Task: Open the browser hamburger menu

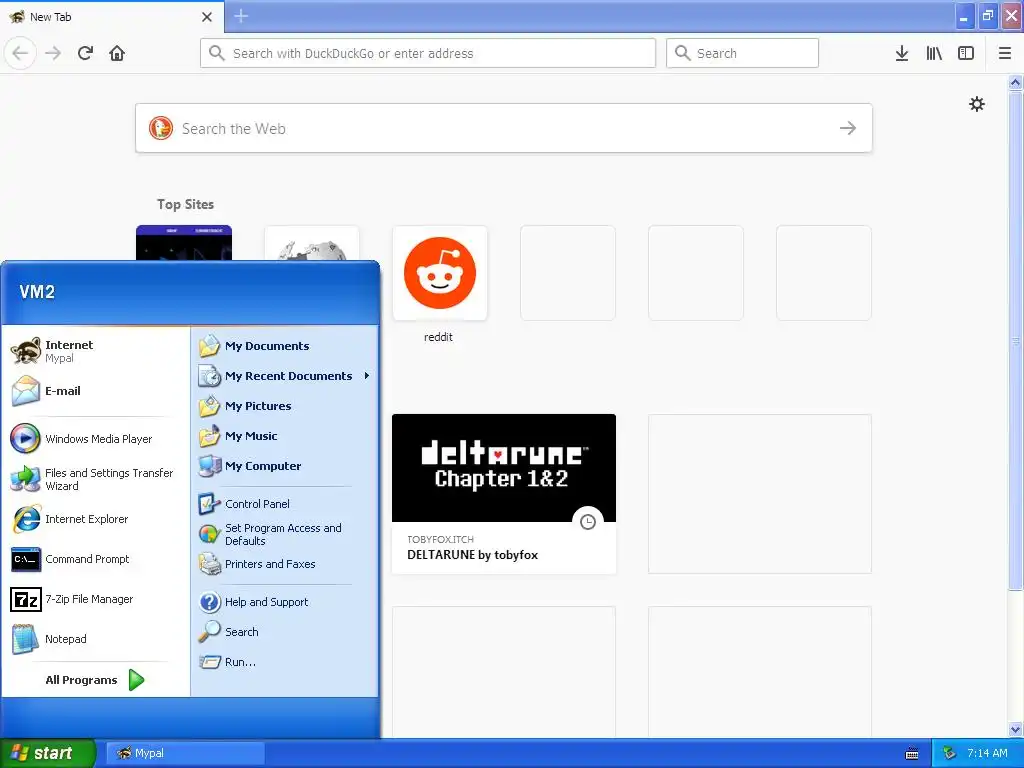Action: (1005, 53)
